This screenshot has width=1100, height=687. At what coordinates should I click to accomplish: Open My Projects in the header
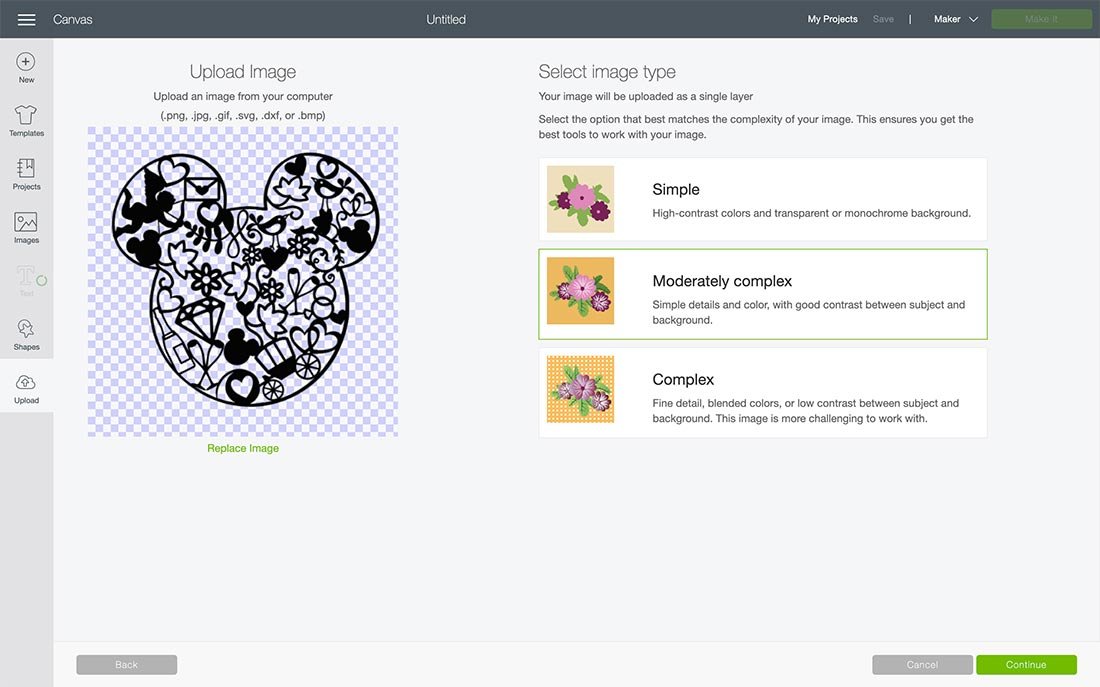click(x=832, y=19)
